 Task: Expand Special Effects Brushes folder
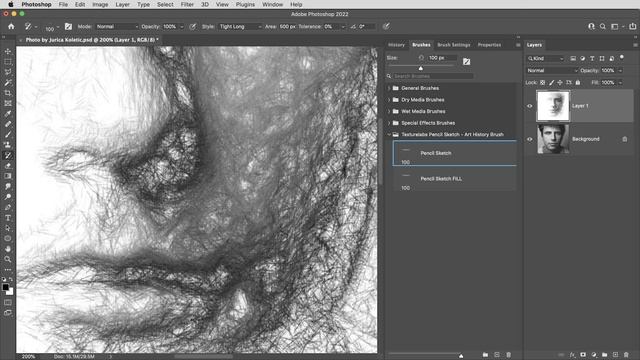tap(389, 123)
